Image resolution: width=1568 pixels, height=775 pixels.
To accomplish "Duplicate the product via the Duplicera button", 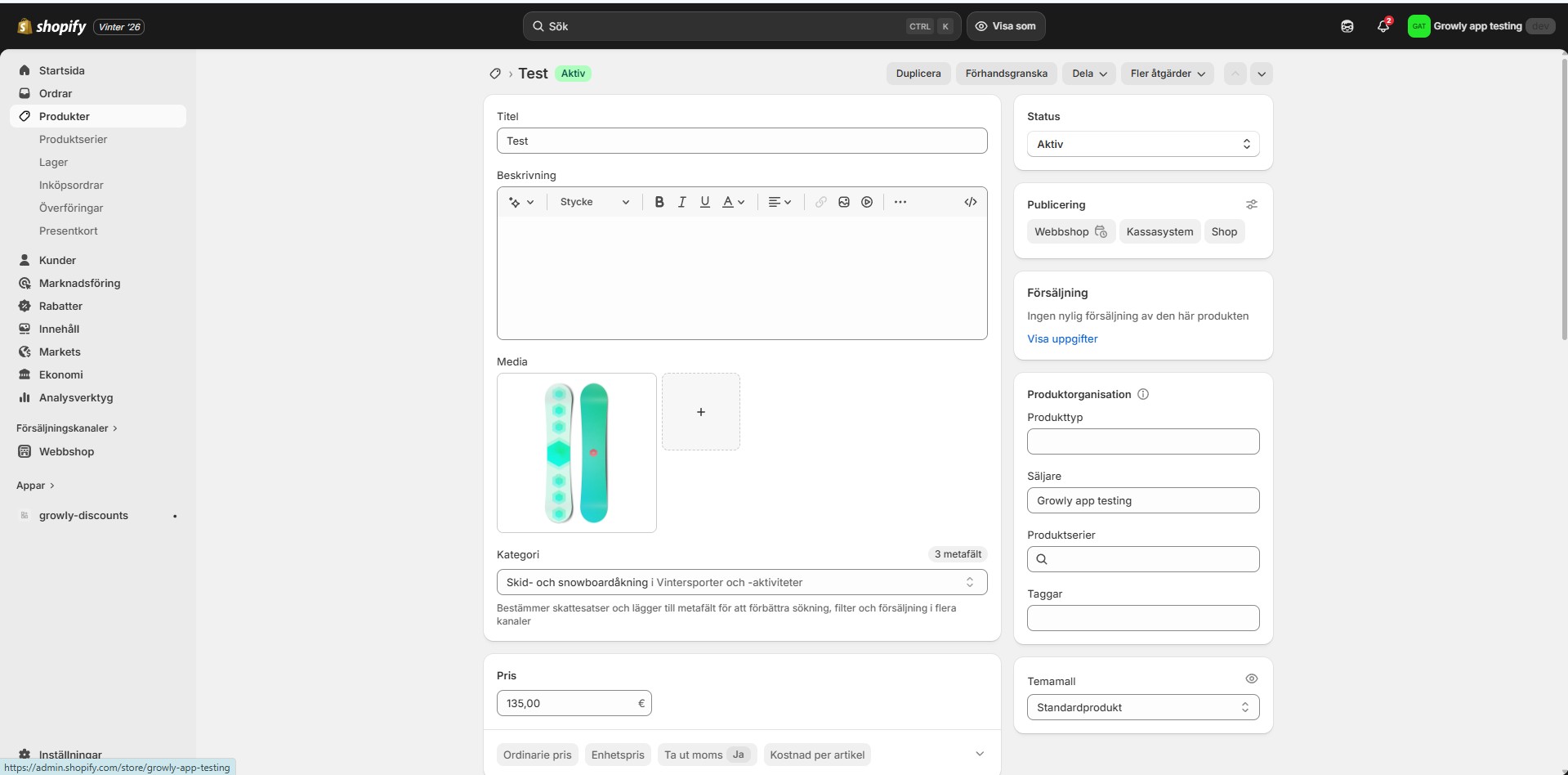I will pos(918,74).
